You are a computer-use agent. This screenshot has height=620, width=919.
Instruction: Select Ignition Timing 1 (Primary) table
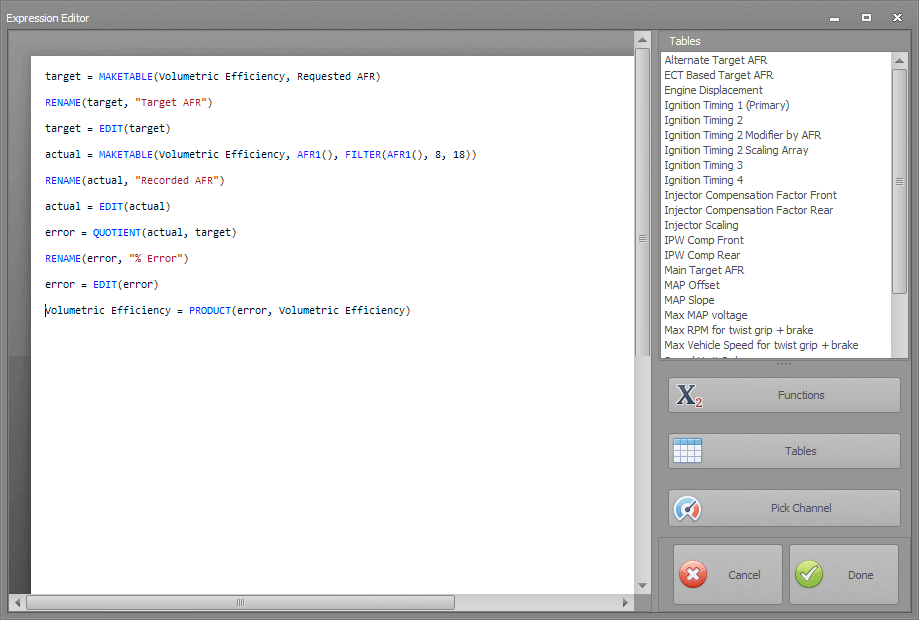pyautogui.click(x=726, y=105)
